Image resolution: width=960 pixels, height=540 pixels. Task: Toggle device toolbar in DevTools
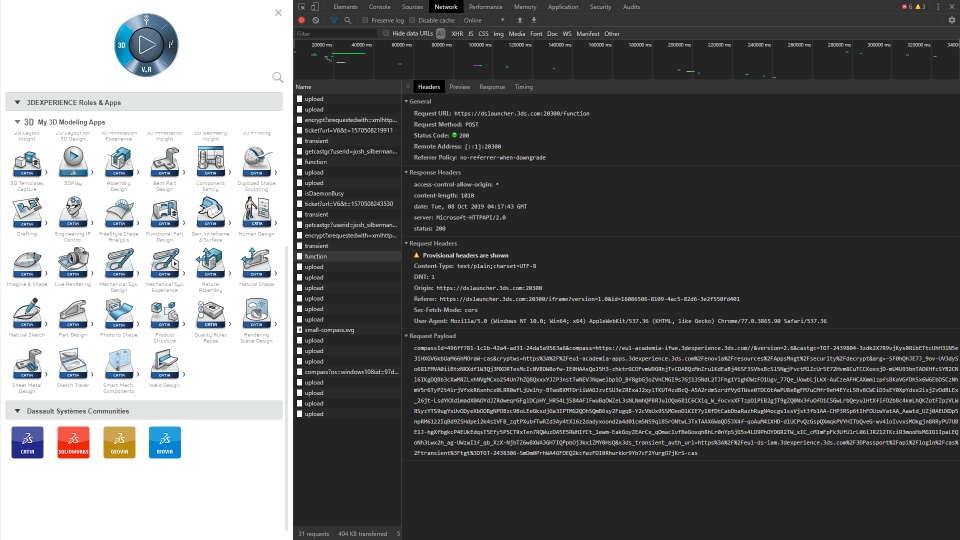click(x=315, y=7)
